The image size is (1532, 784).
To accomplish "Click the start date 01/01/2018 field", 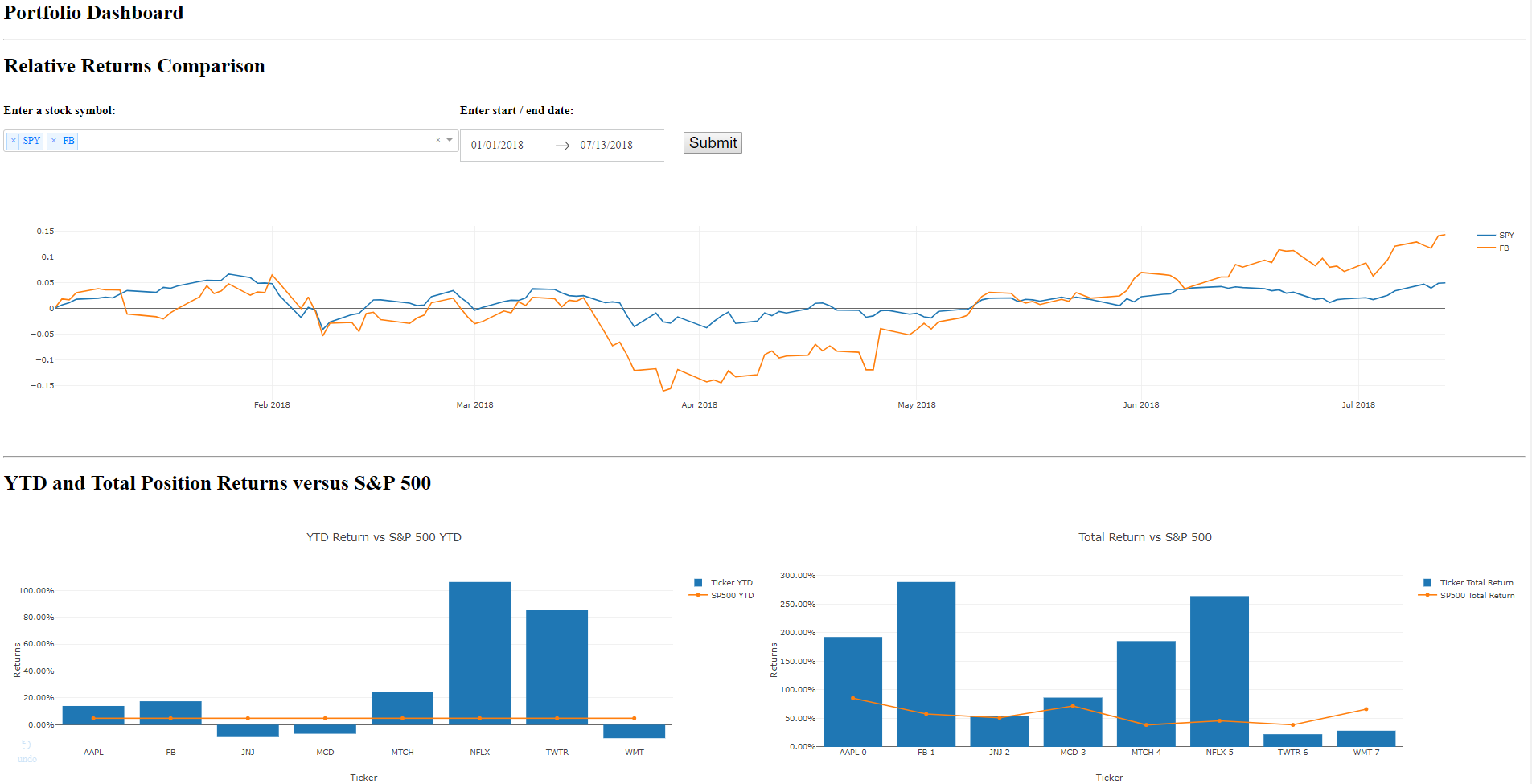I will coord(497,146).
